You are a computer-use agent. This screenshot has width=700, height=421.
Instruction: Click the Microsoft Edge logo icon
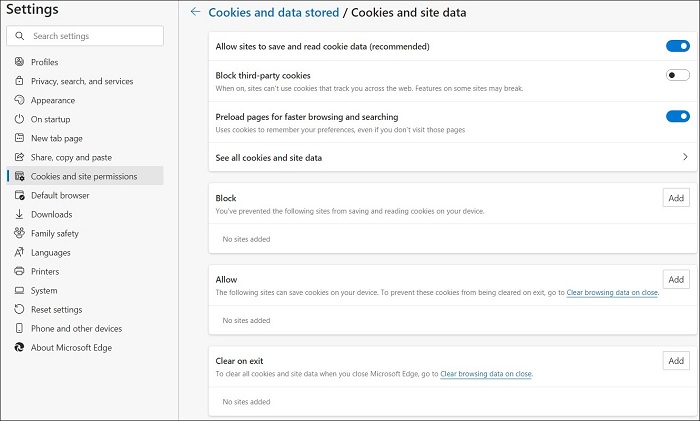pyautogui.click(x=19, y=347)
